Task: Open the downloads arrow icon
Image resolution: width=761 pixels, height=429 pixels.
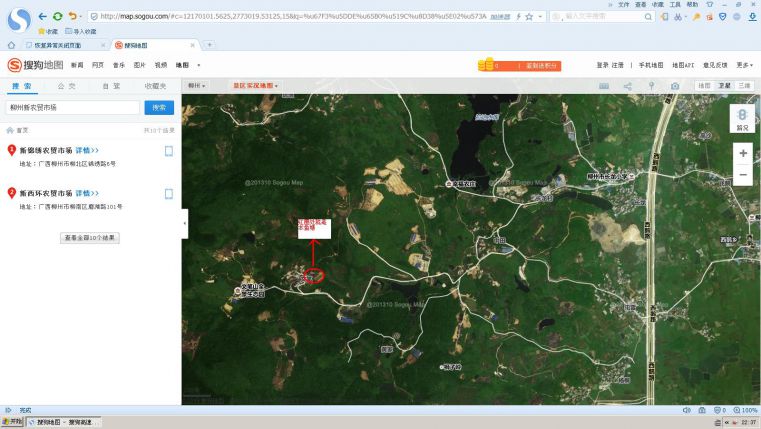Action: coord(752,16)
